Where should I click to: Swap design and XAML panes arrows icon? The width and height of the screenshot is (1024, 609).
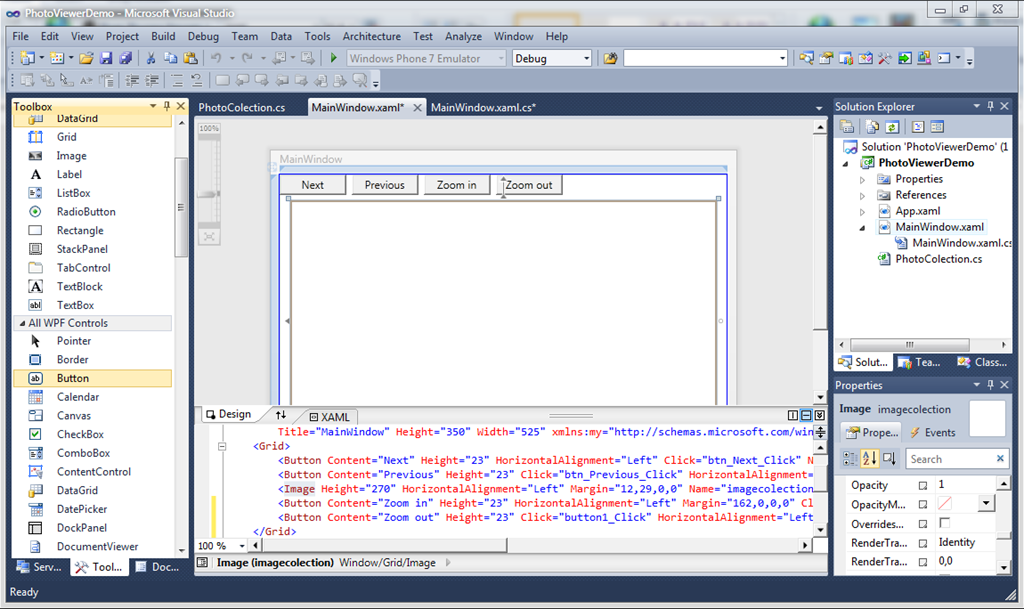coord(281,415)
